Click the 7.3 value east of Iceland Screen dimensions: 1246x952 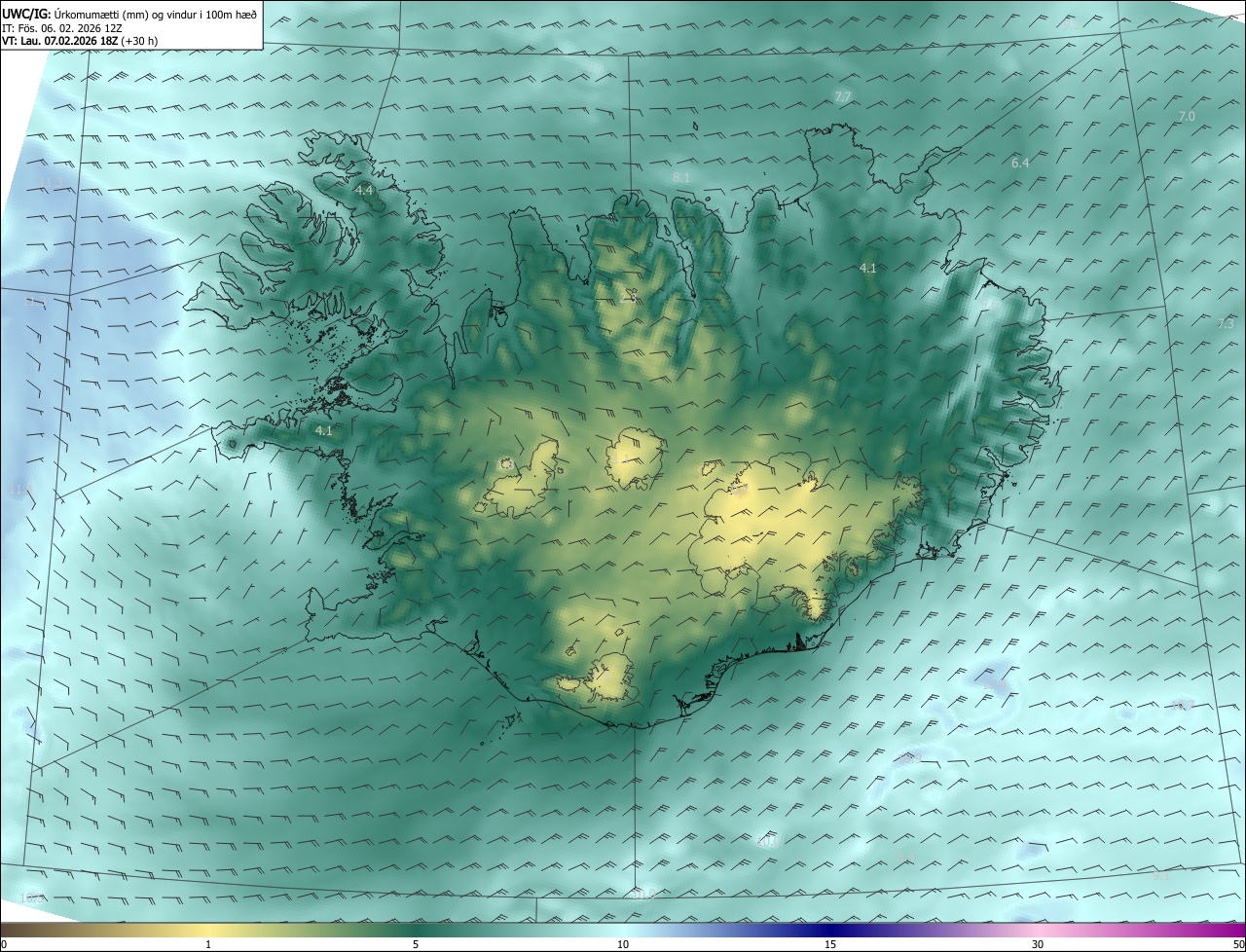tap(1226, 323)
